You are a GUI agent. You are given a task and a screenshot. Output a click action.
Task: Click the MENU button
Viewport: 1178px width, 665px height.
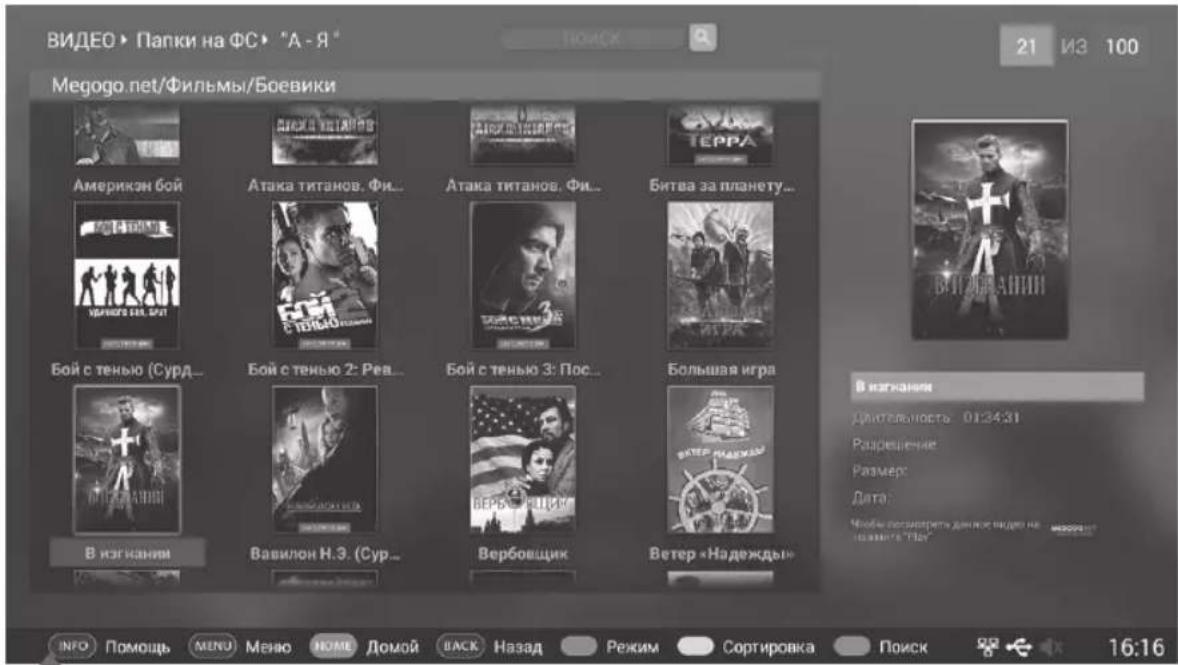pos(213,646)
